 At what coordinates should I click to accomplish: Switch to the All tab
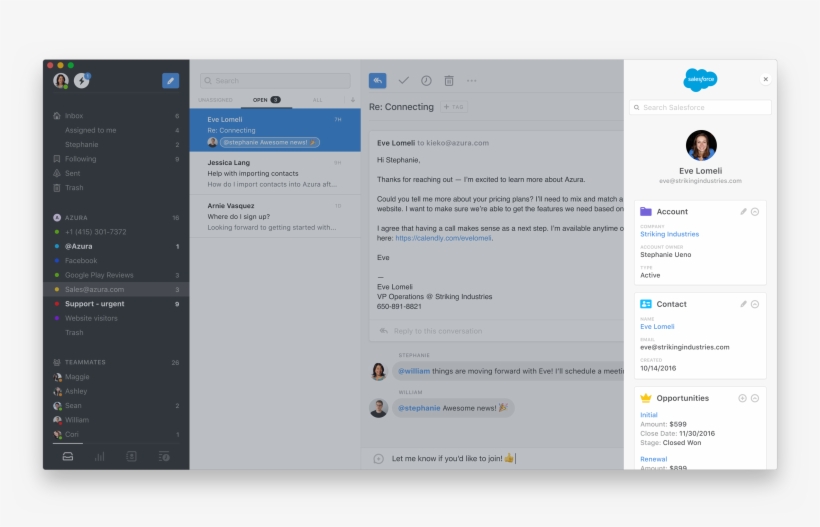[317, 100]
